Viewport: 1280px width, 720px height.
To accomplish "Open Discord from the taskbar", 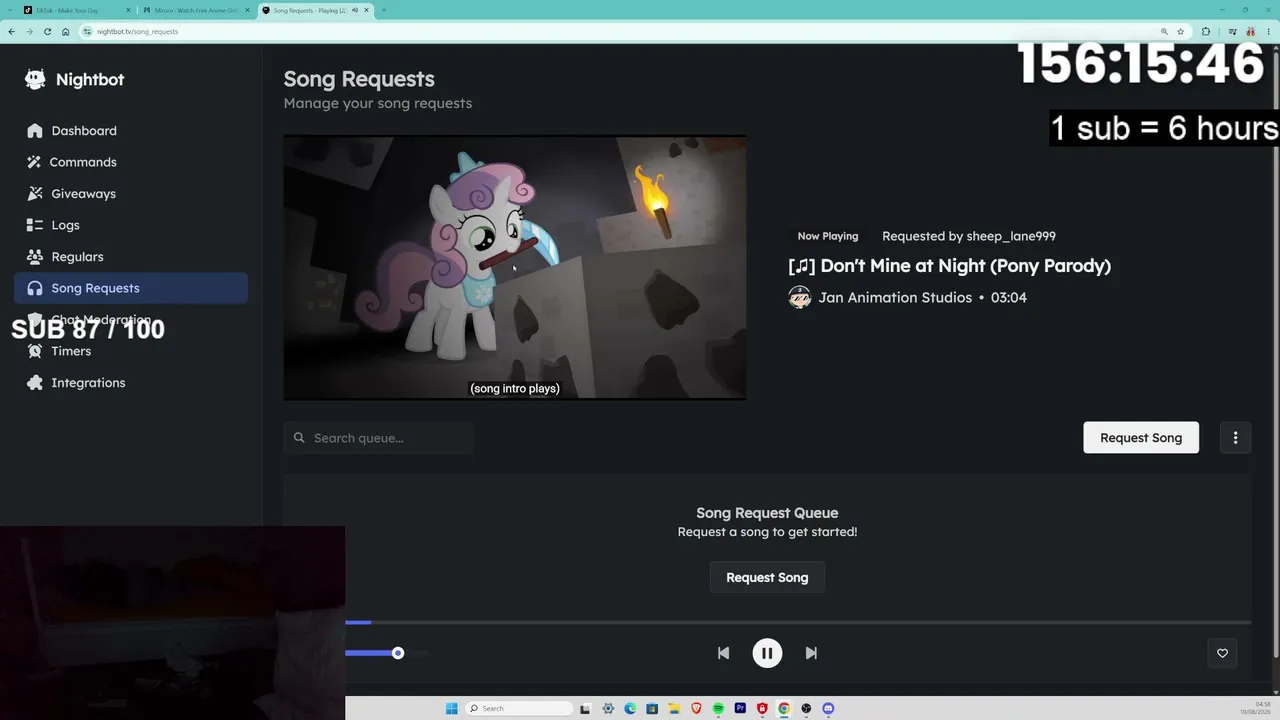I will pyautogui.click(x=828, y=709).
